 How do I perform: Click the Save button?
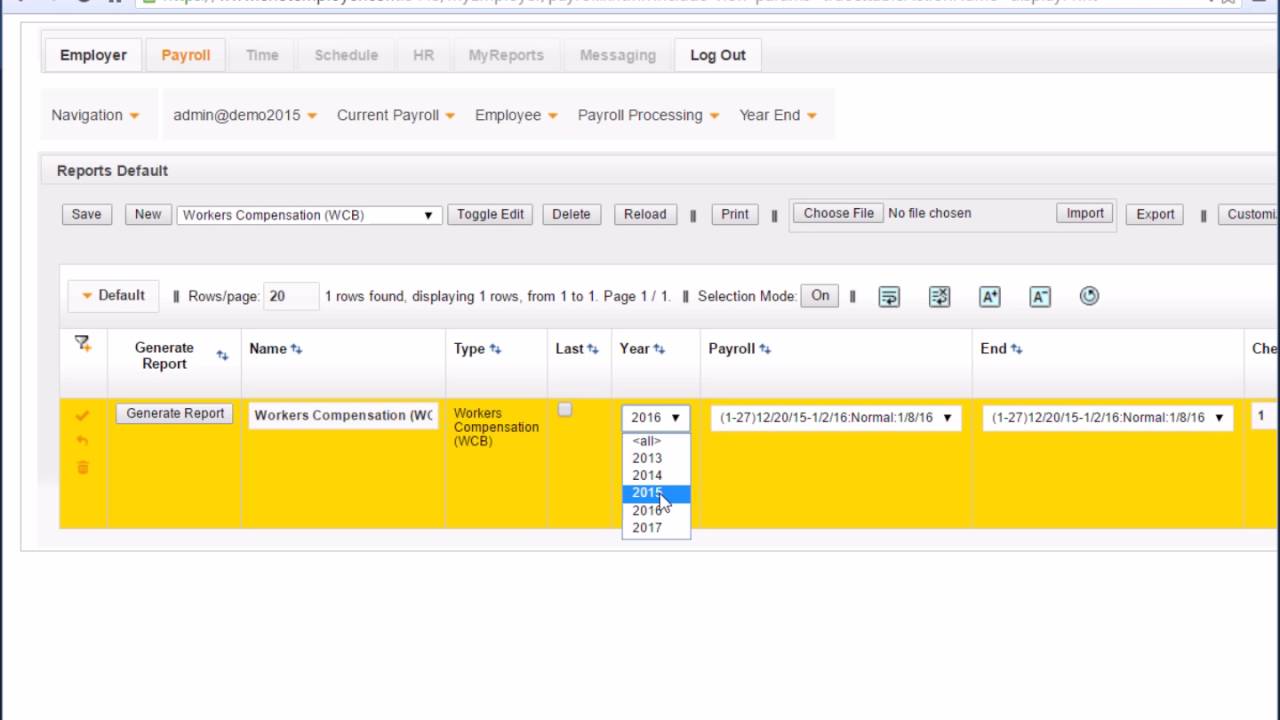pos(86,214)
